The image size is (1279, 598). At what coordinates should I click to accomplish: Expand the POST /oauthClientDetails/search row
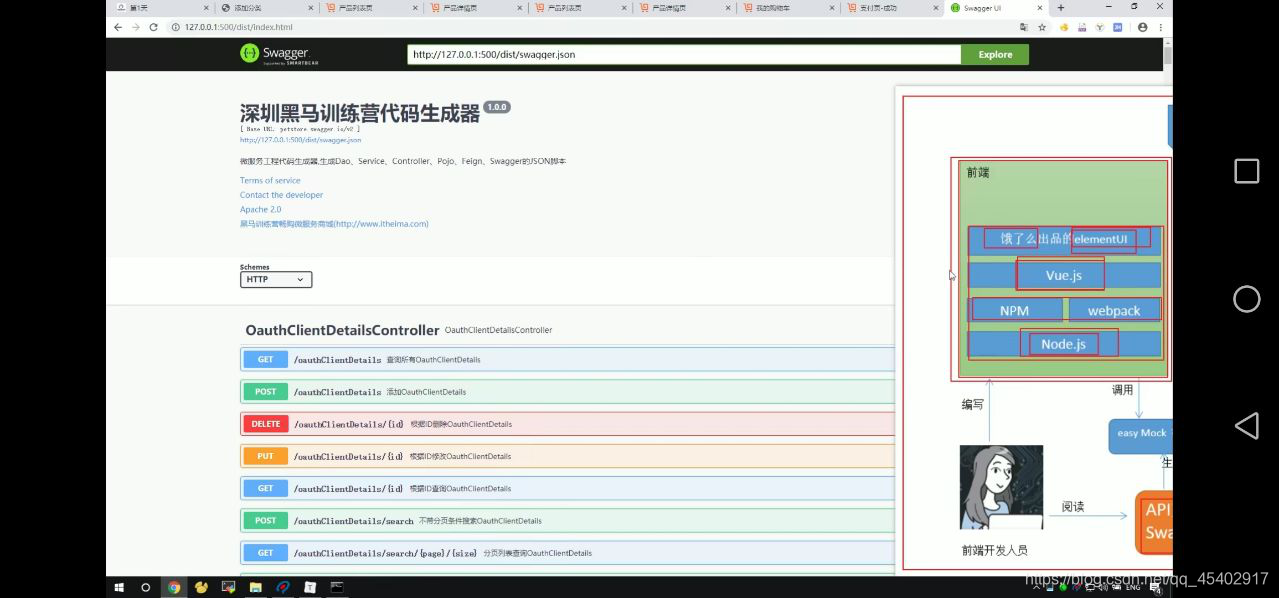point(567,520)
